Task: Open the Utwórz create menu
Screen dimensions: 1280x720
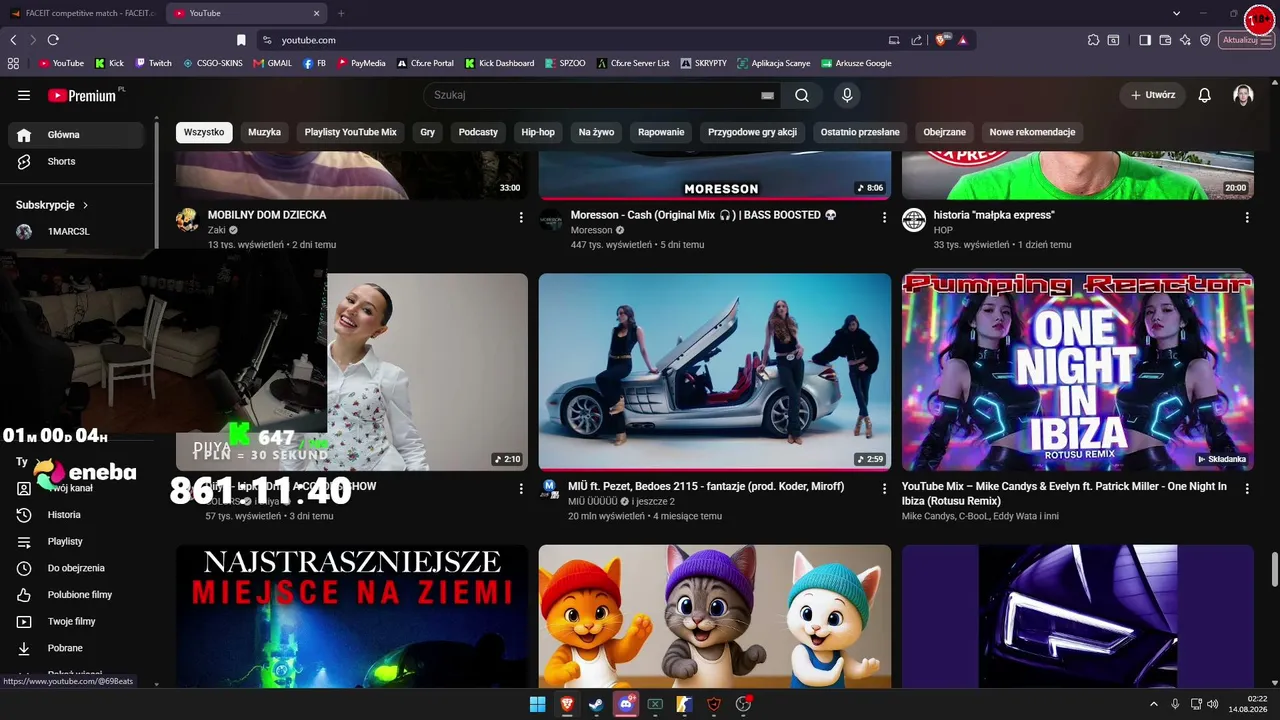Action: click(x=1152, y=95)
